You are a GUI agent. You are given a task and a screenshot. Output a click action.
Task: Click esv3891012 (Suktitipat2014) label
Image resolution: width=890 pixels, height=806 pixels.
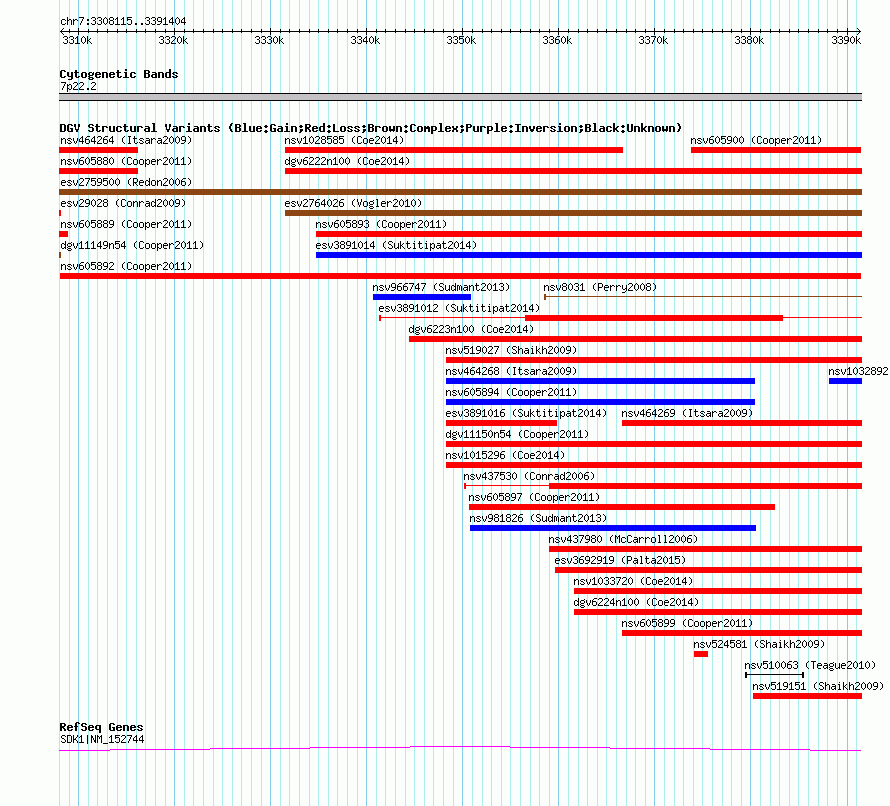(459, 308)
